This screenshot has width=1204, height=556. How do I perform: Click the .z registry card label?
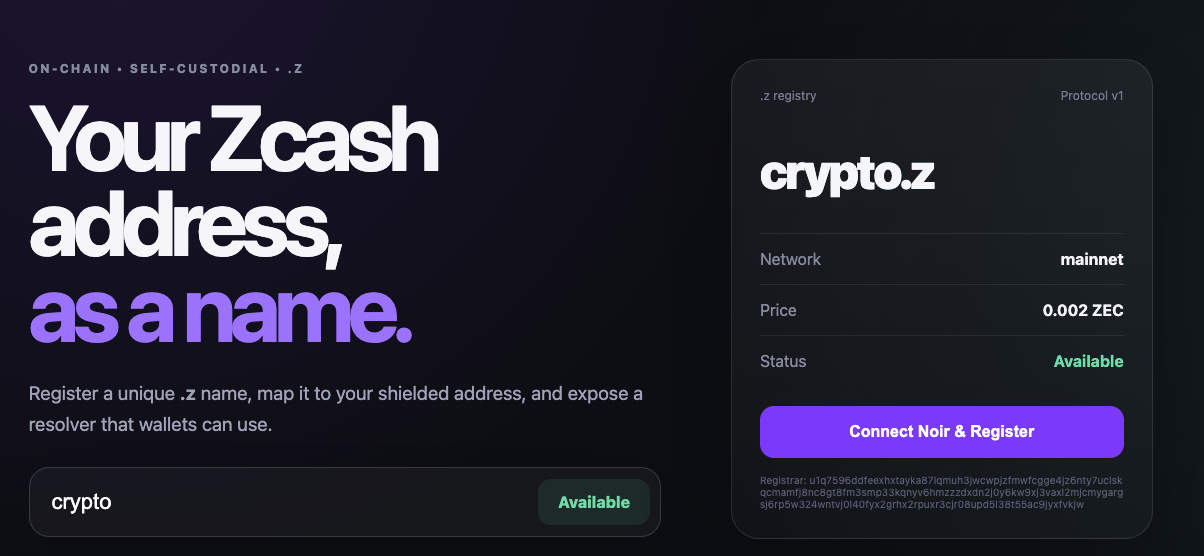[788, 96]
